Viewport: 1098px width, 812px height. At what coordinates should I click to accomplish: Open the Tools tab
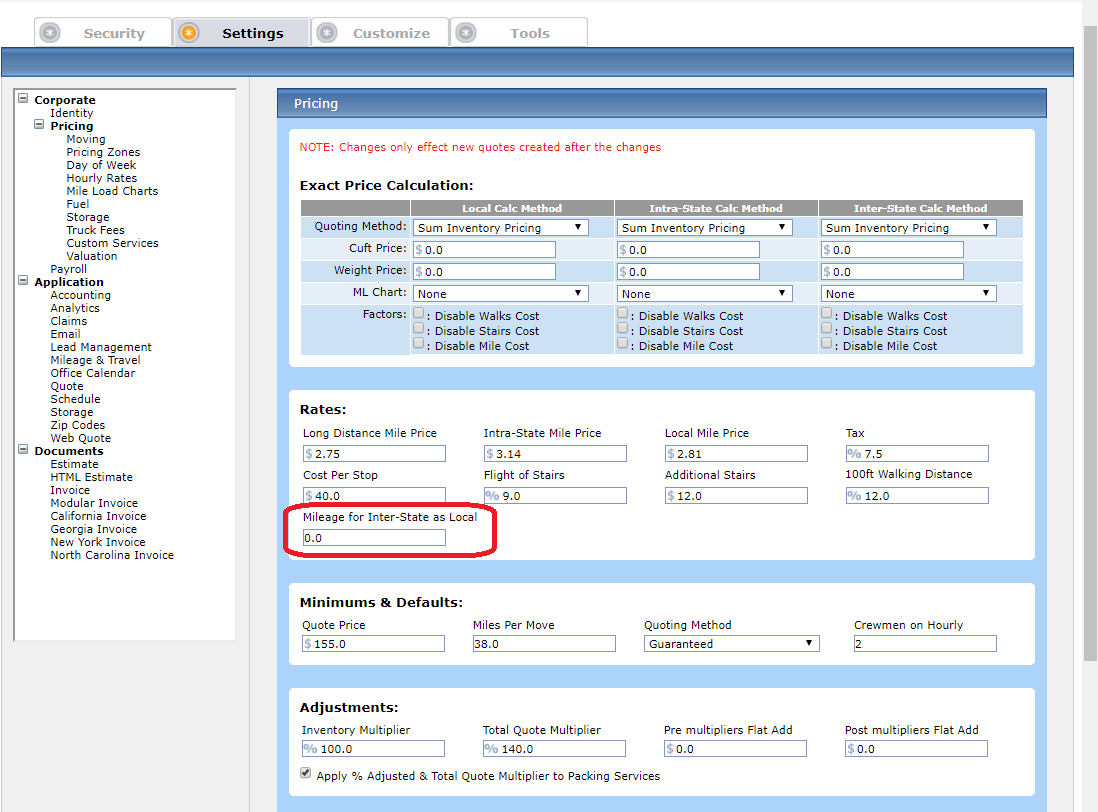coord(519,32)
